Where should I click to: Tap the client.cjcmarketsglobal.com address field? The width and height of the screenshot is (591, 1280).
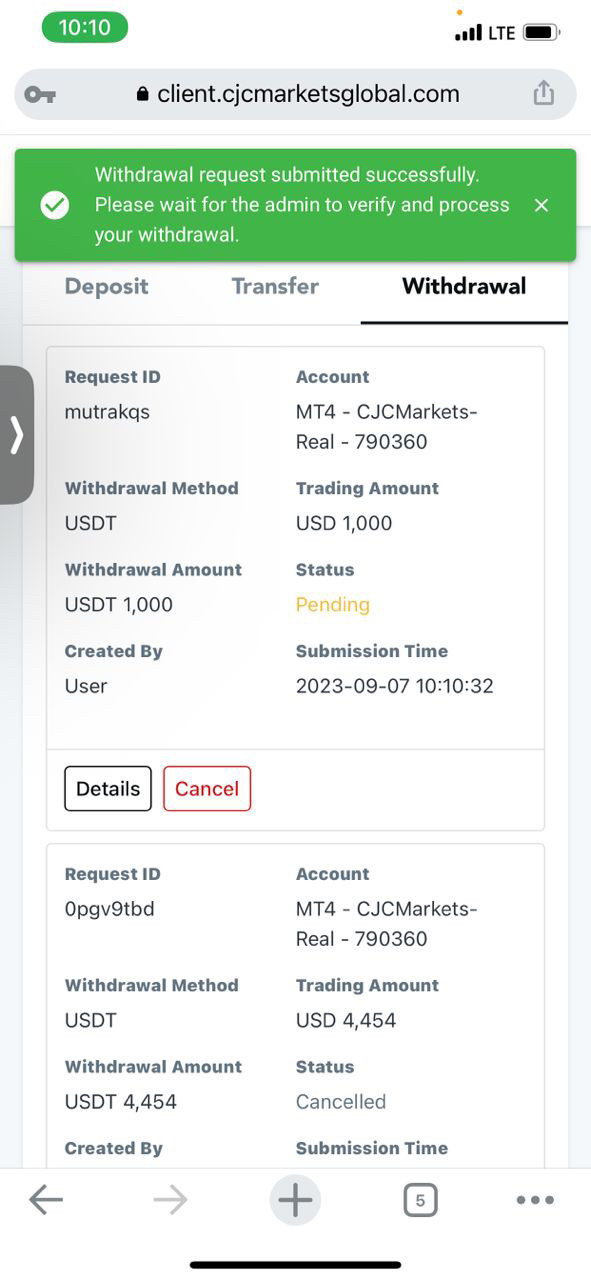pyautogui.click(x=296, y=94)
